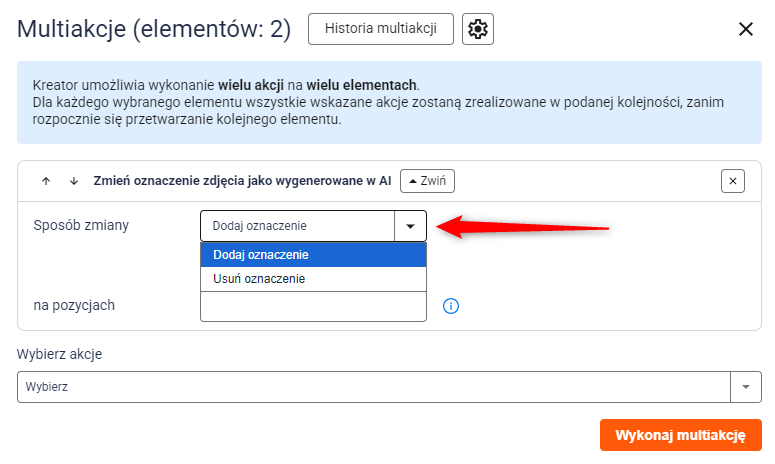
Task: Run with Wykonaj multiakcję button
Action: pos(681,435)
